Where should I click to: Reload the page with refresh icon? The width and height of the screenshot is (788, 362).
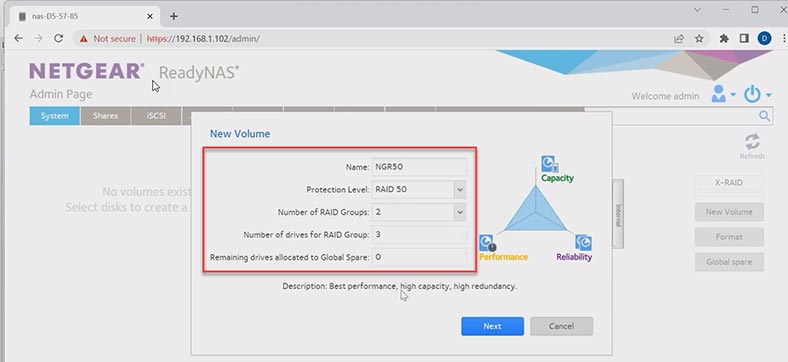coord(58,38)
